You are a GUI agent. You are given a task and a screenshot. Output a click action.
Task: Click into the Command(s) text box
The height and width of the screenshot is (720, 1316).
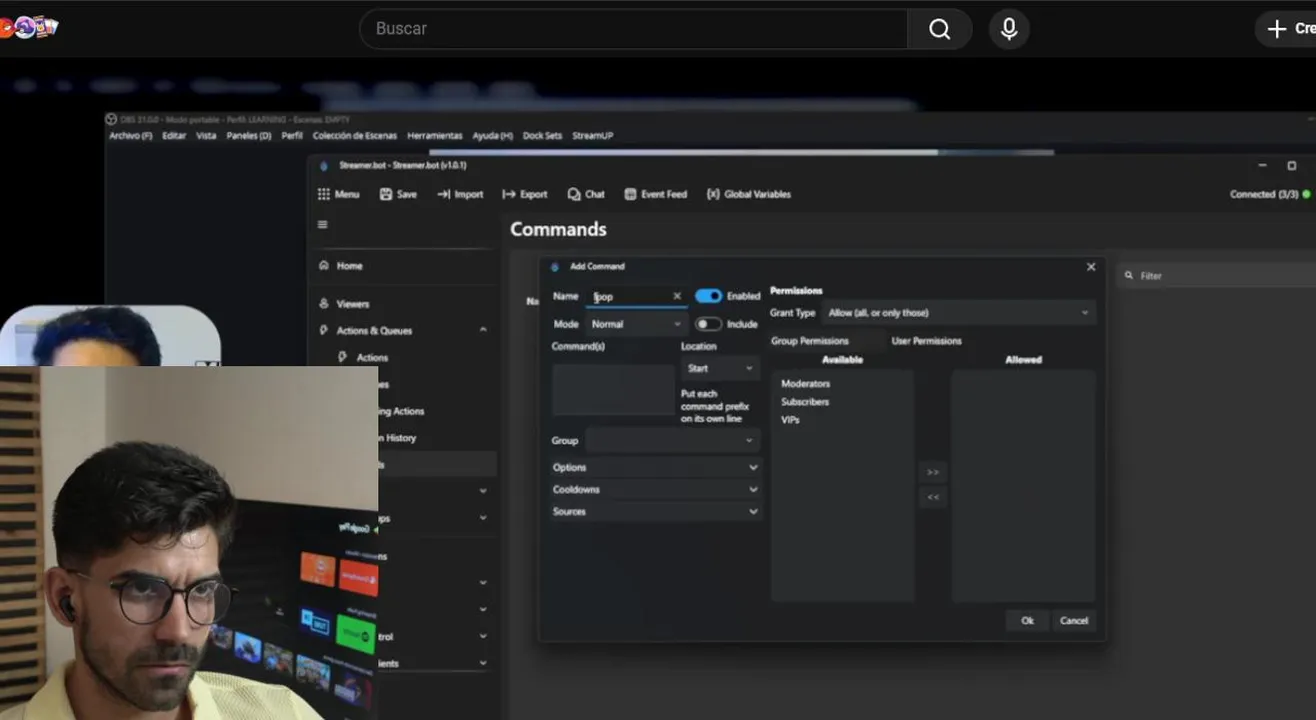coord(613,390)
